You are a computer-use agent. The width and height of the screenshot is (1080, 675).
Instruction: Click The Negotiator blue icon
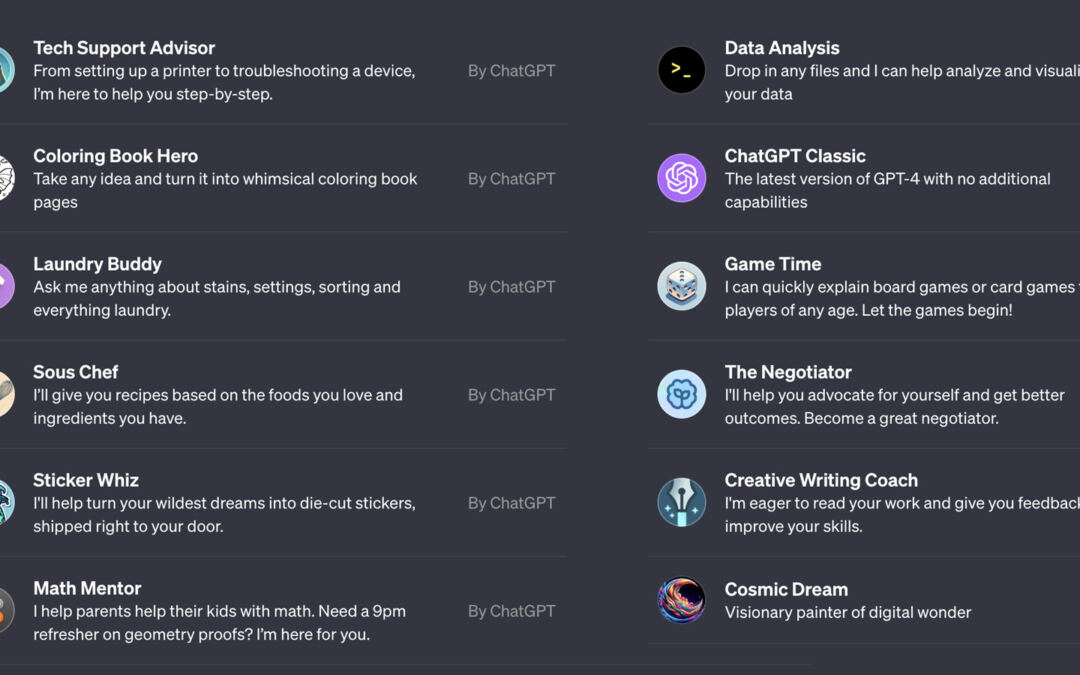click(x=681, y=394)
